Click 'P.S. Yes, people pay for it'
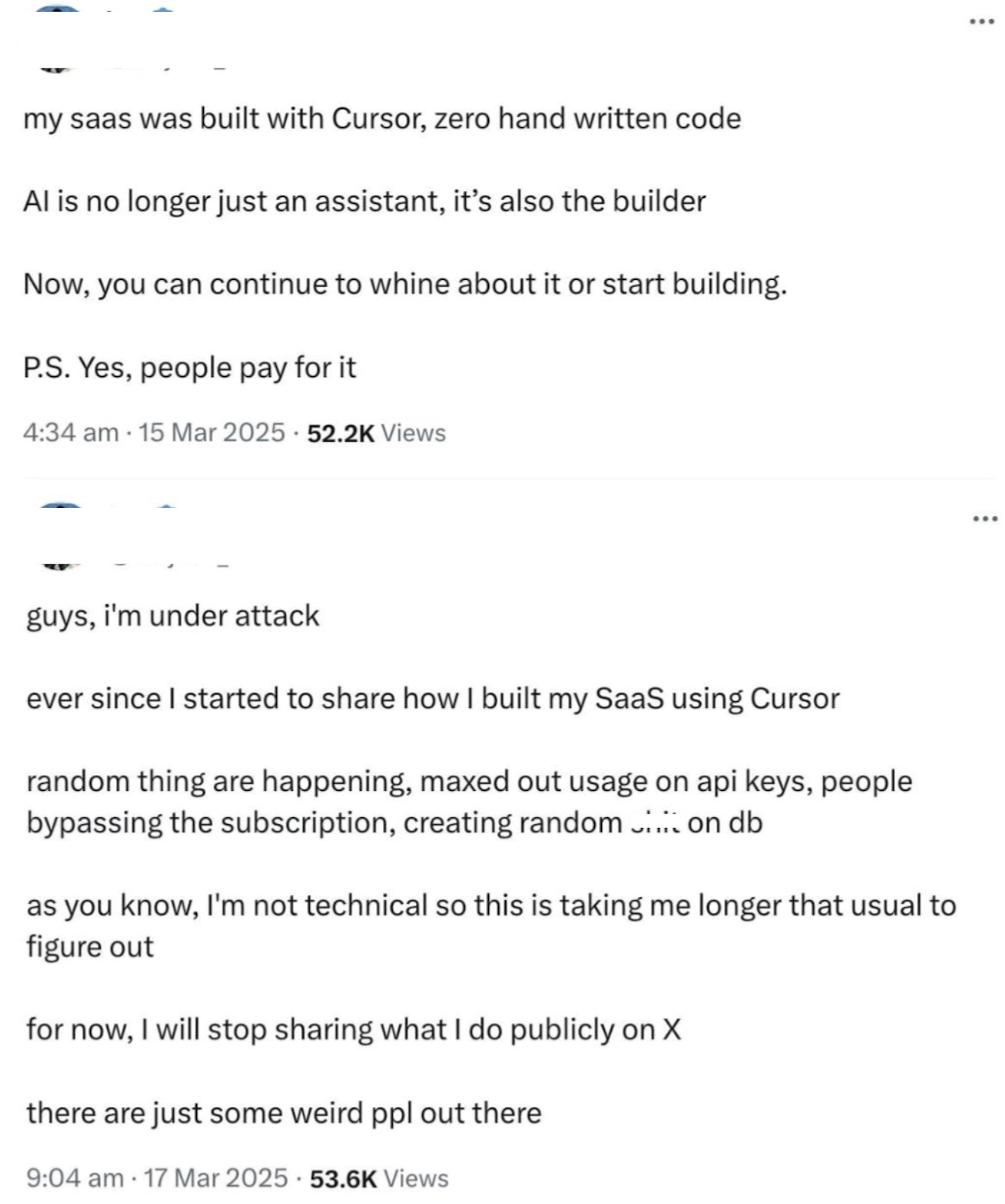The height and width of the screenshot is (1204, 1005). pos(190,368)
